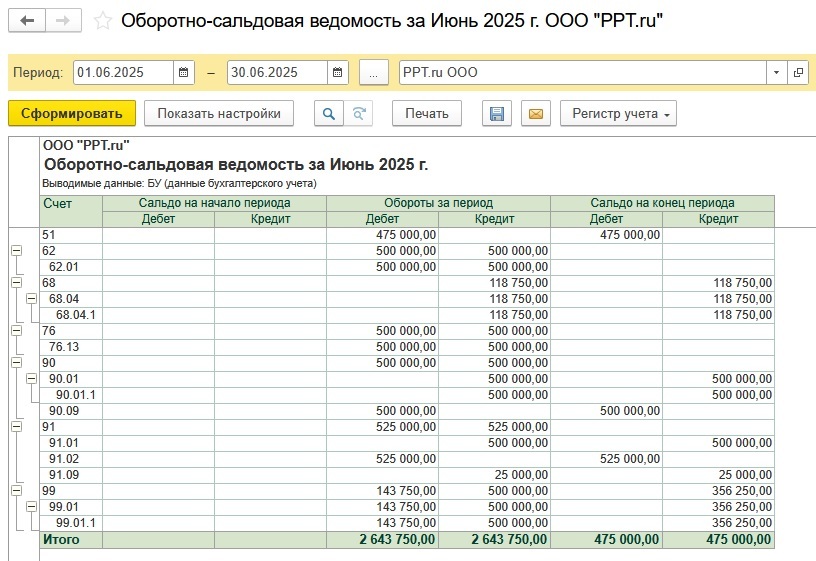Image resolution: width=816 pixels, height=561 pixels.
Task: Click account 68 credit turnover 118 750,00
Action: 494,283
